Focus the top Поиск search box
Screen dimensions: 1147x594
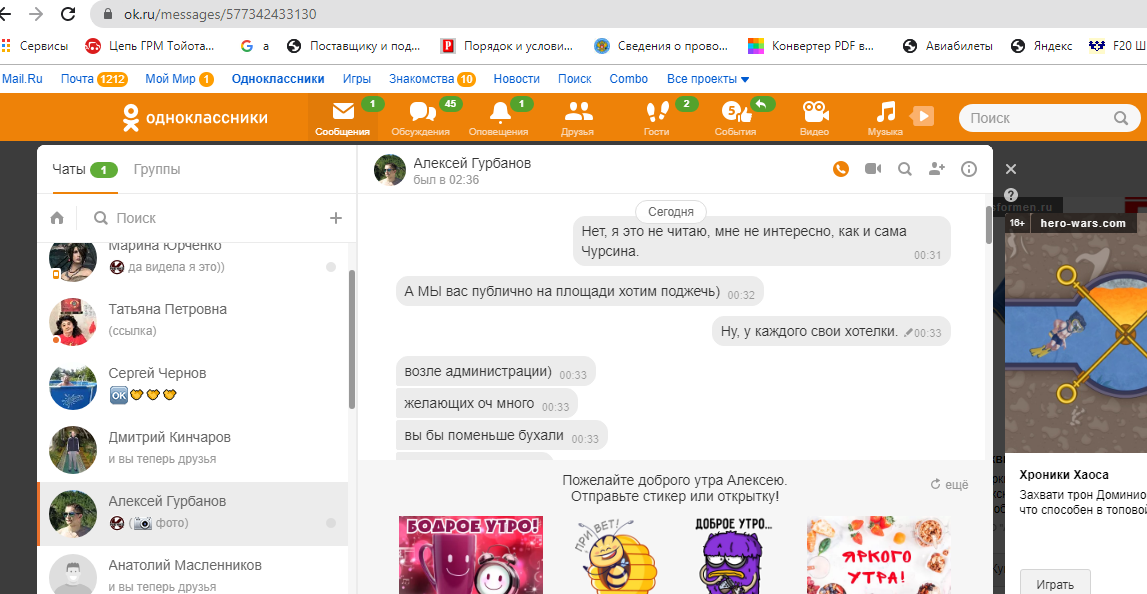(x=1049, y=118)
